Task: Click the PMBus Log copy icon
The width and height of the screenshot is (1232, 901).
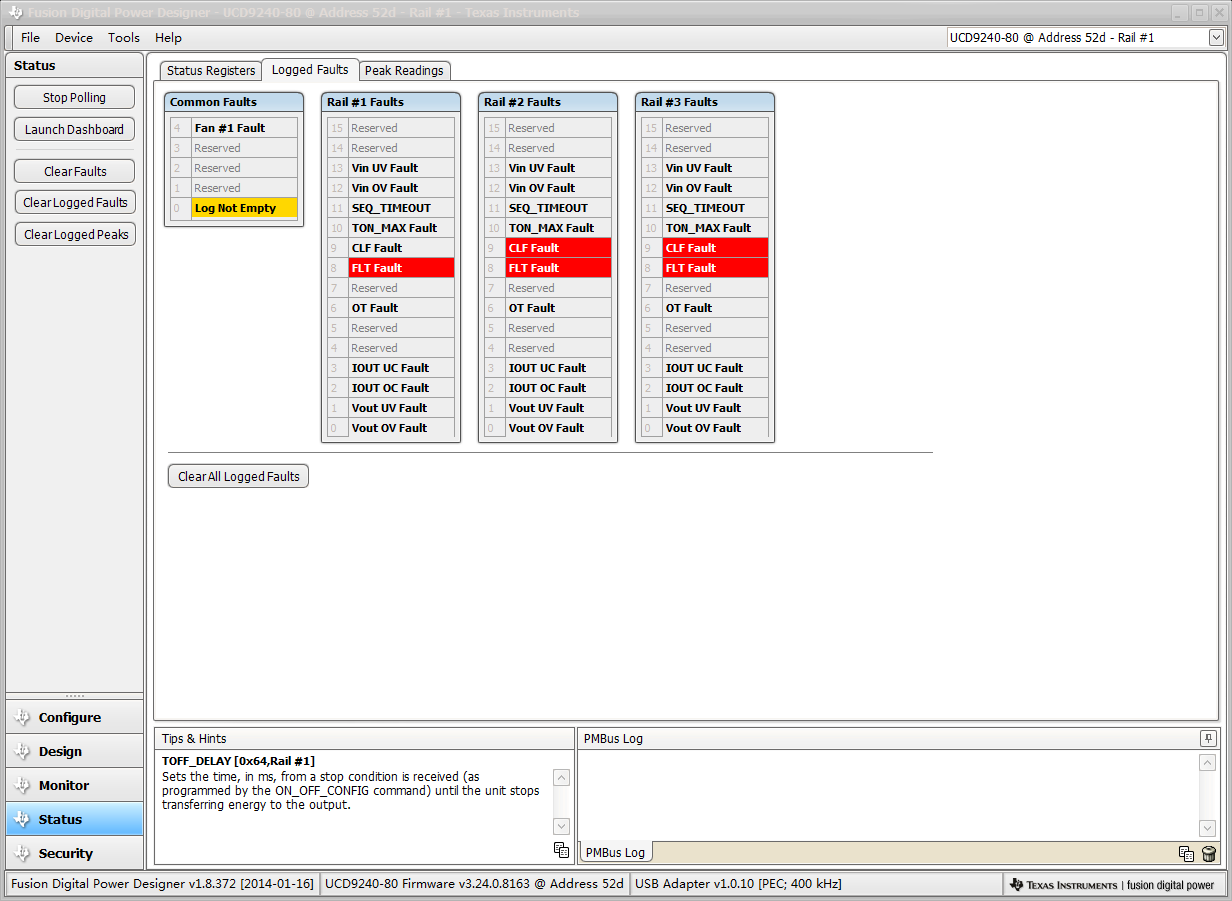Action: click(x=1186, y=854)
